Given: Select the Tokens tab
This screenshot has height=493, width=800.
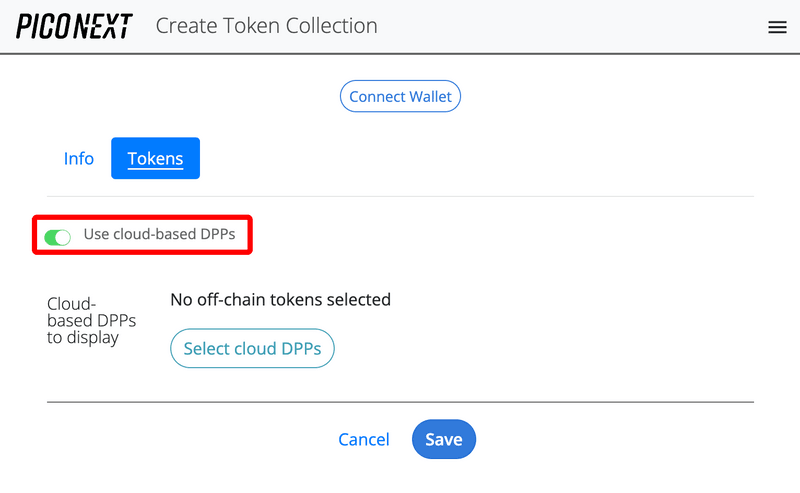Looking at the screenshot, I should click(155, 158).
